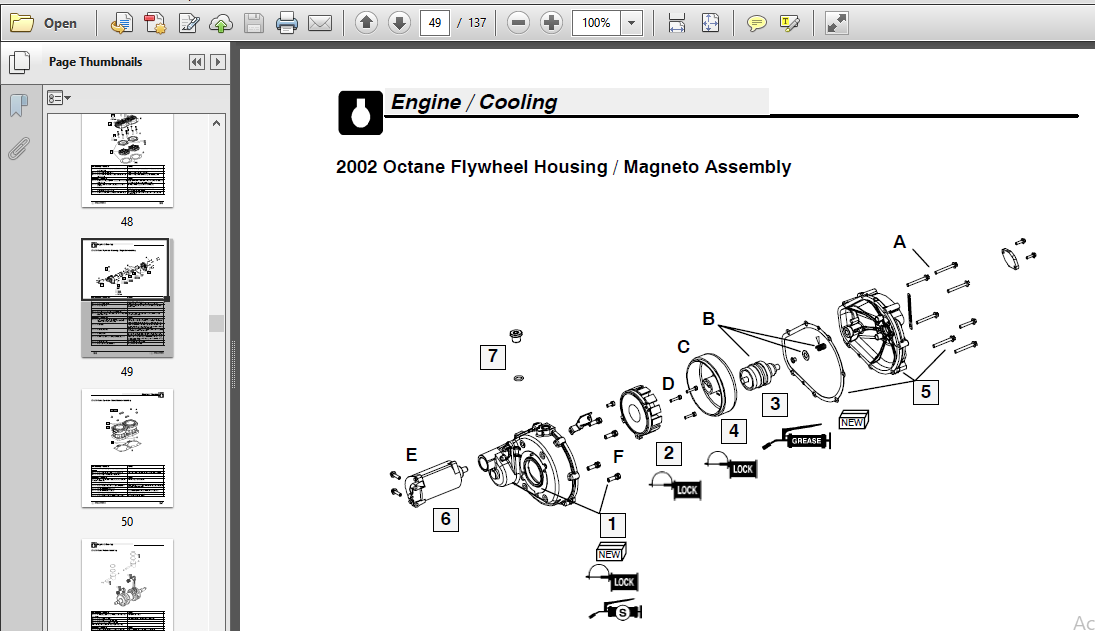Click the 'Engine / Cooling' heading text
Screen dimensions: 1095x631
(473, 102)
